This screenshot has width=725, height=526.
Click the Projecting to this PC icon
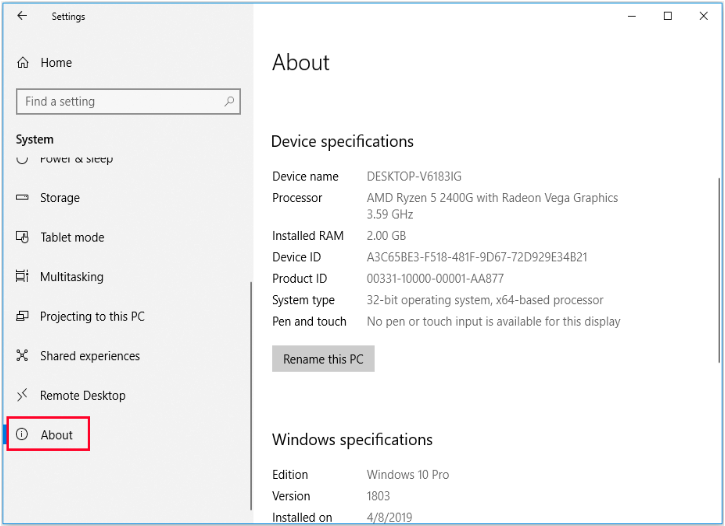tap(22, 317)
